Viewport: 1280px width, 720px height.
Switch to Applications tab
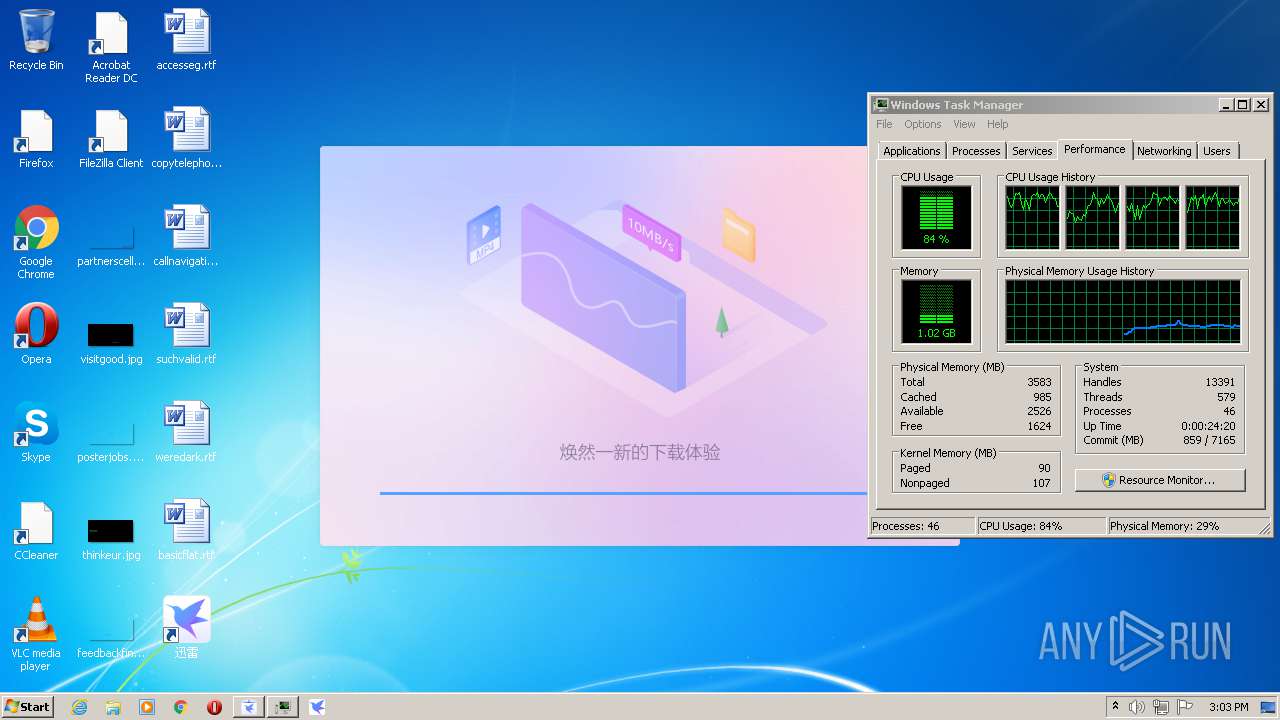point(912,151)
